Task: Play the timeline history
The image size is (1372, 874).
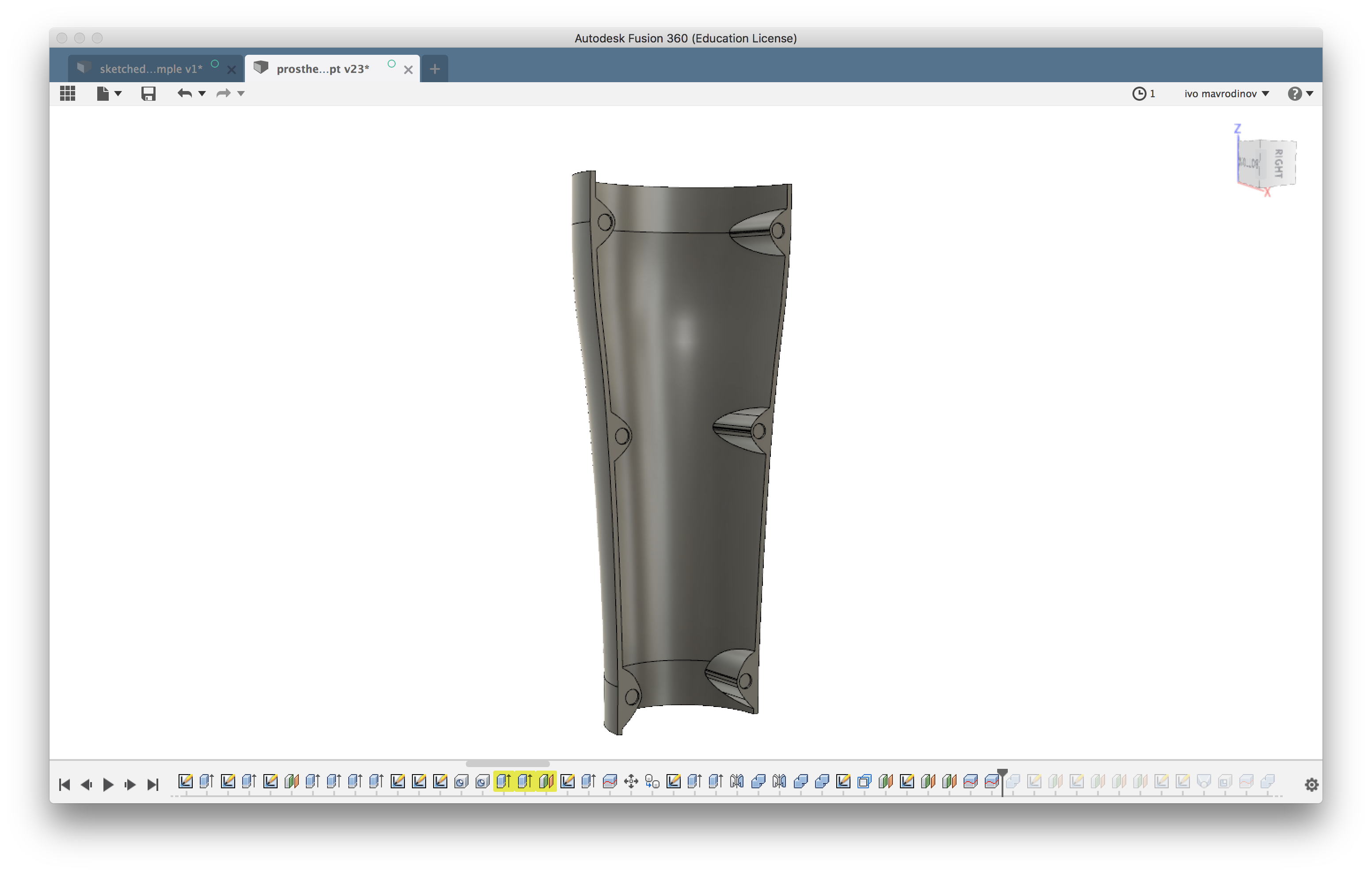Action: tap(108, 785)
